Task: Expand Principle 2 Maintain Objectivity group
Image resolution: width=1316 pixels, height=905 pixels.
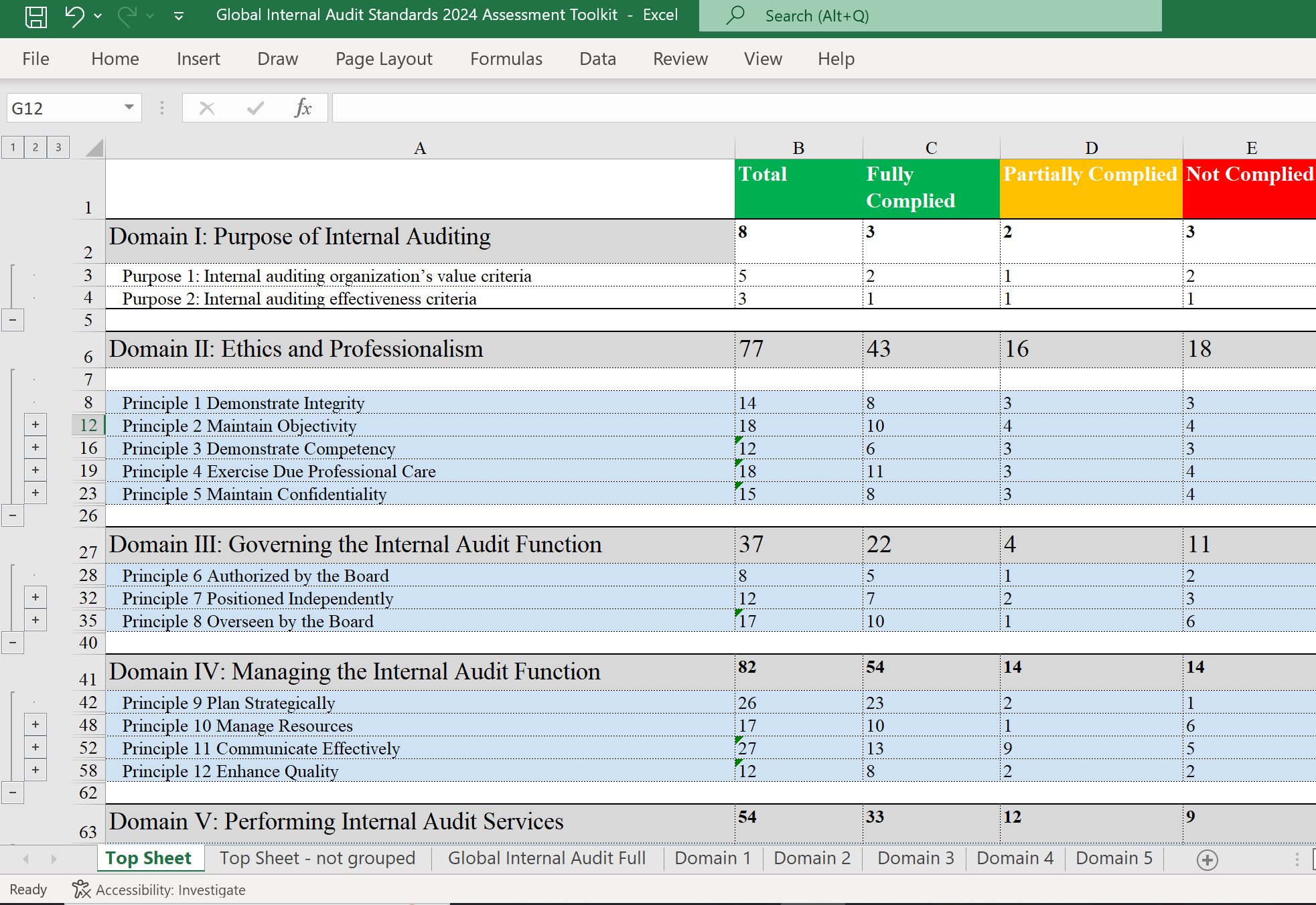Action: (x=35, y=424)
